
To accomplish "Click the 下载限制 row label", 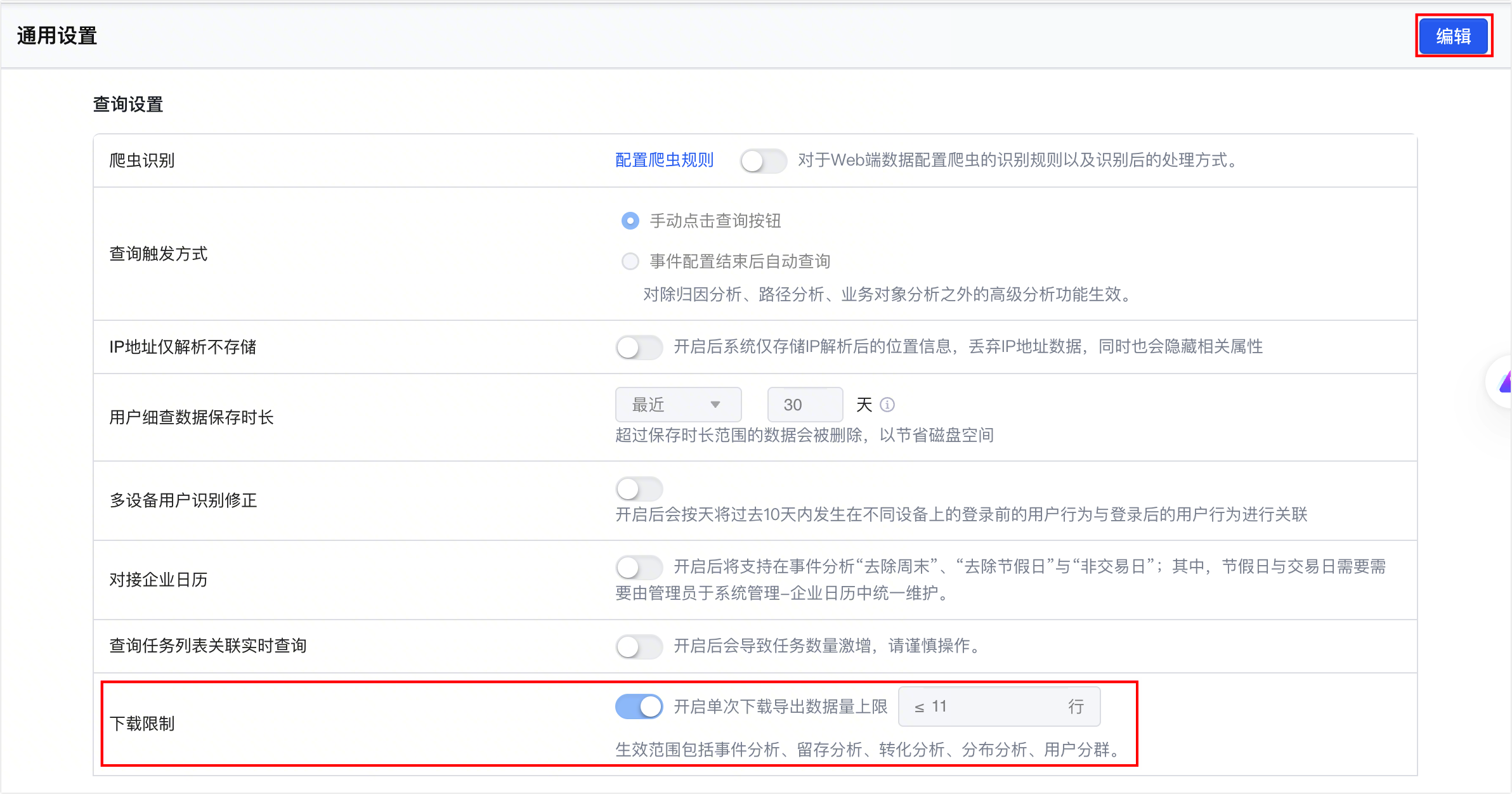I will tap(142, 724).
